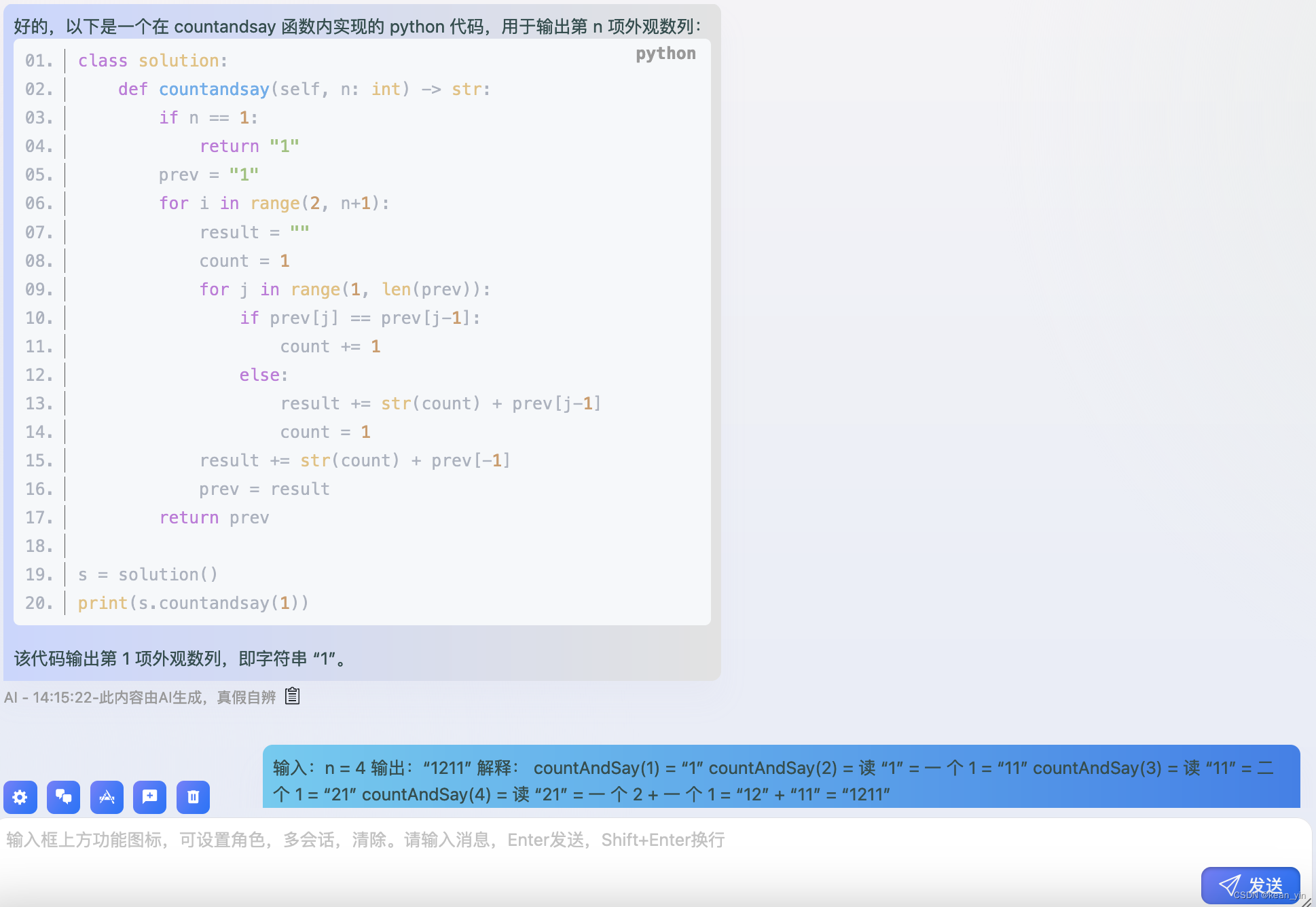The image size is (1316, 907).
Task: Click code line 03 'if n == 1:'
Action: [x=208, y=118]
